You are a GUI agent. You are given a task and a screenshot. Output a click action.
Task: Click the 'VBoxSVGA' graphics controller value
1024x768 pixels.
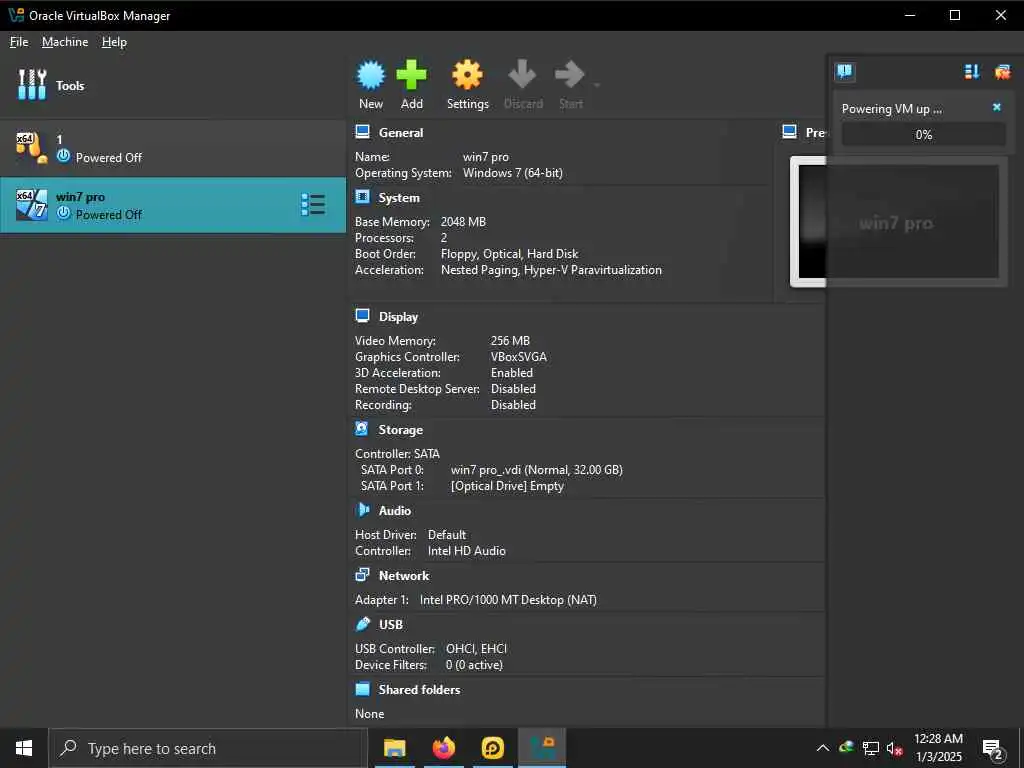click(519, 357)
